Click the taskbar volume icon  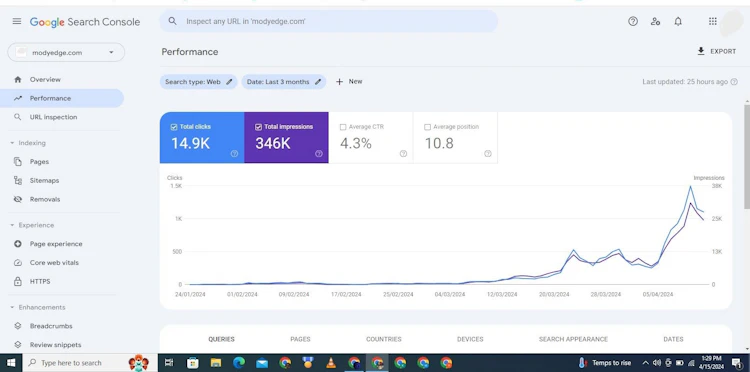click(657, 363)
